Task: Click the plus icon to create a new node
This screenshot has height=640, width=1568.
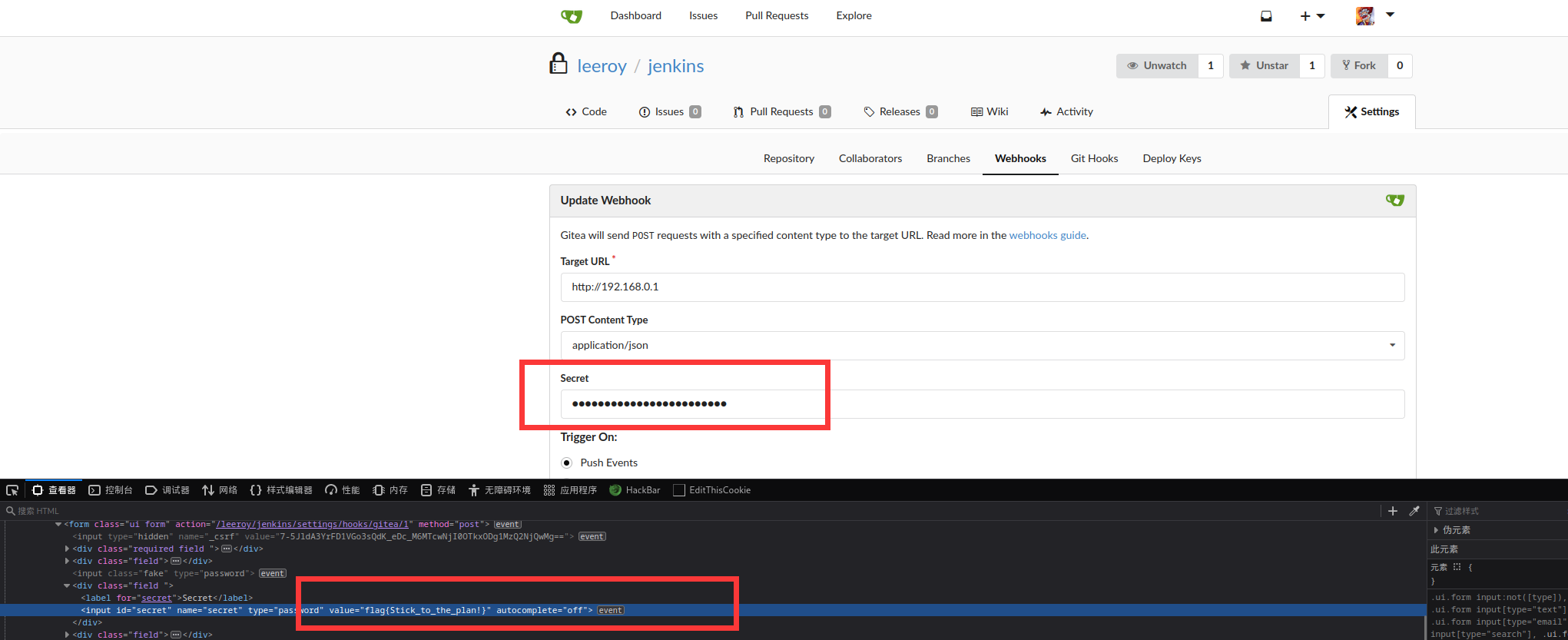Action: point(1393,511)
